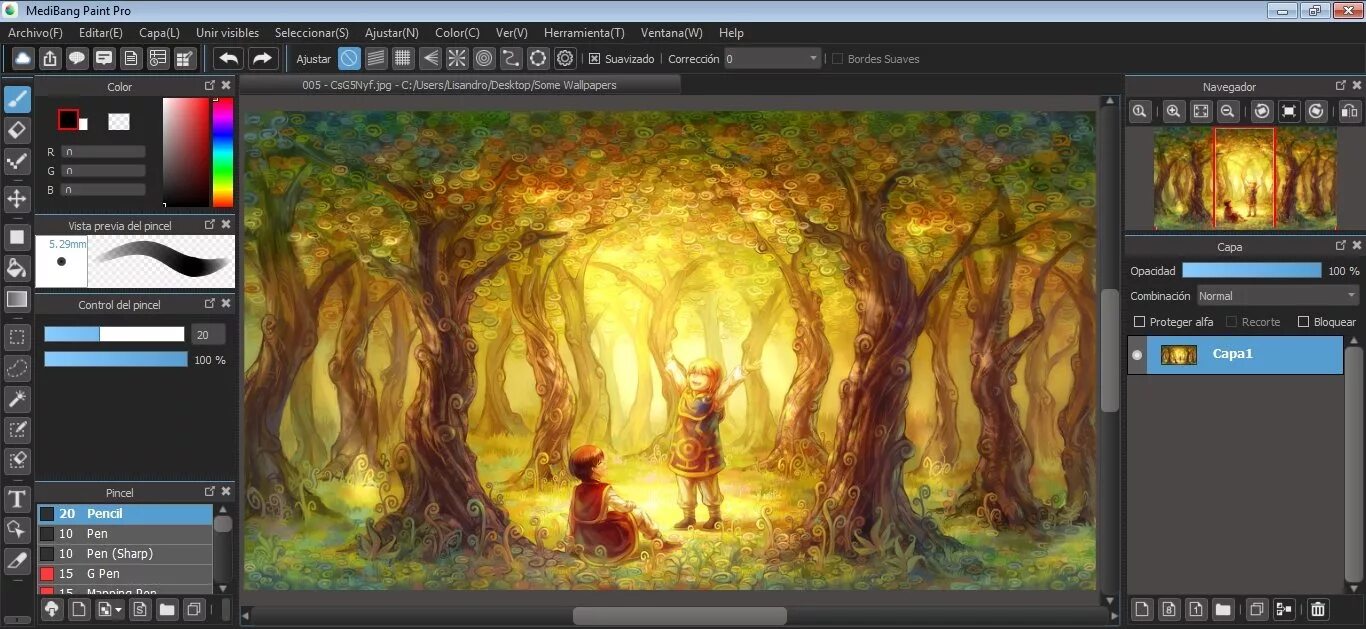The image size is (1366, 629).
Task: Click zoom out icon in Navegador
Action: [x=1228, y=111]
